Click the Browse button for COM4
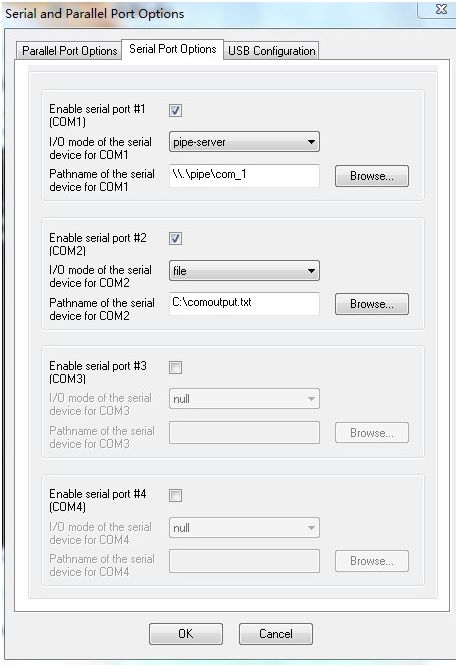The width and height of the screenshot is (458, 667). (372, 561)
